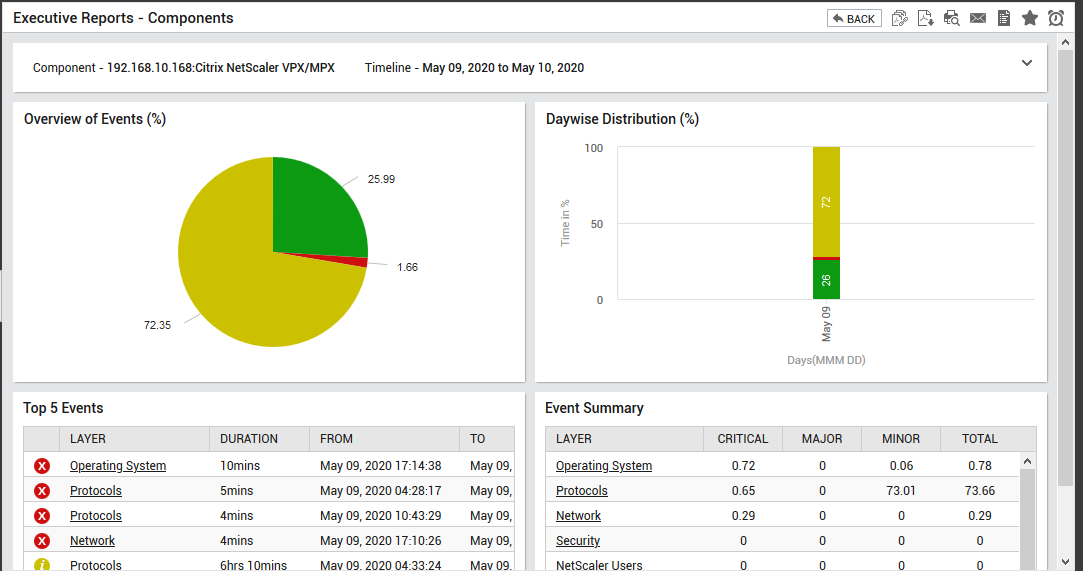The width and height of the screenshot is (1083, 571).
Task: Click the BACK button
Action: [854, 19]
